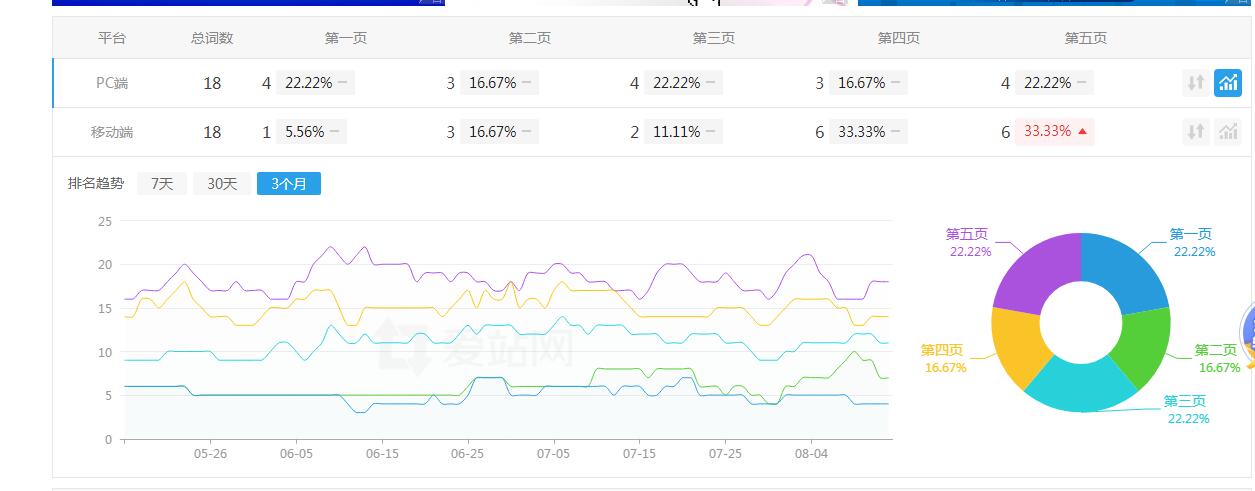Click the up-down arrows icon in PC端 row
Screen dimensions: 1255x491
(1195, 83)
